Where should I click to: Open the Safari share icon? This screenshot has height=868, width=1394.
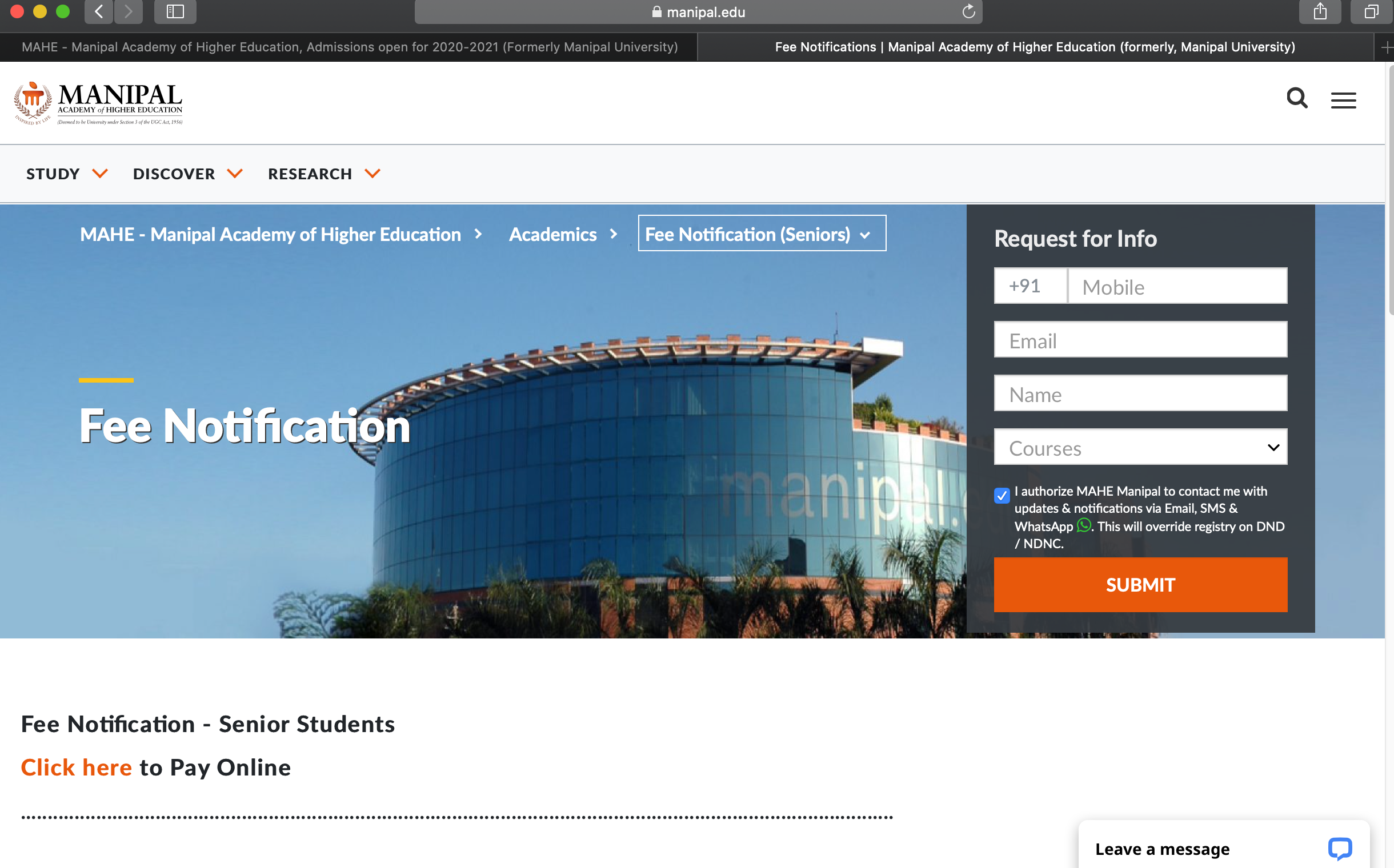click(1319, 11)
